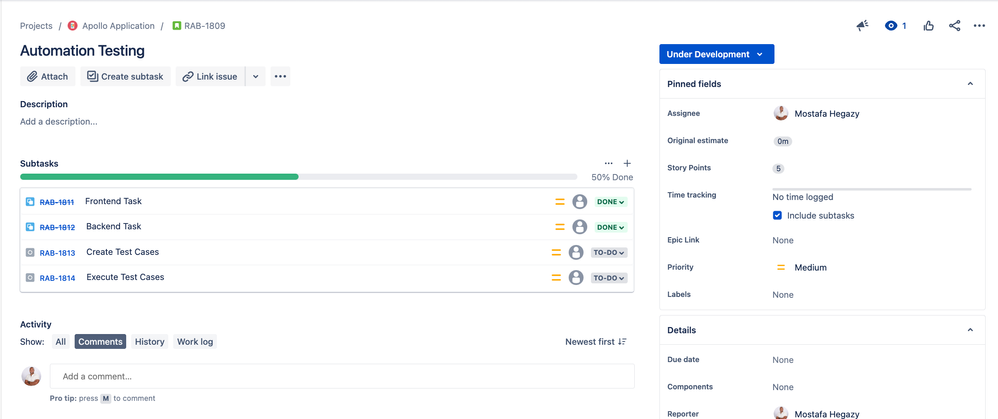
Task: Open subtask link RAB-1814
Action: [x=57, y=278]
